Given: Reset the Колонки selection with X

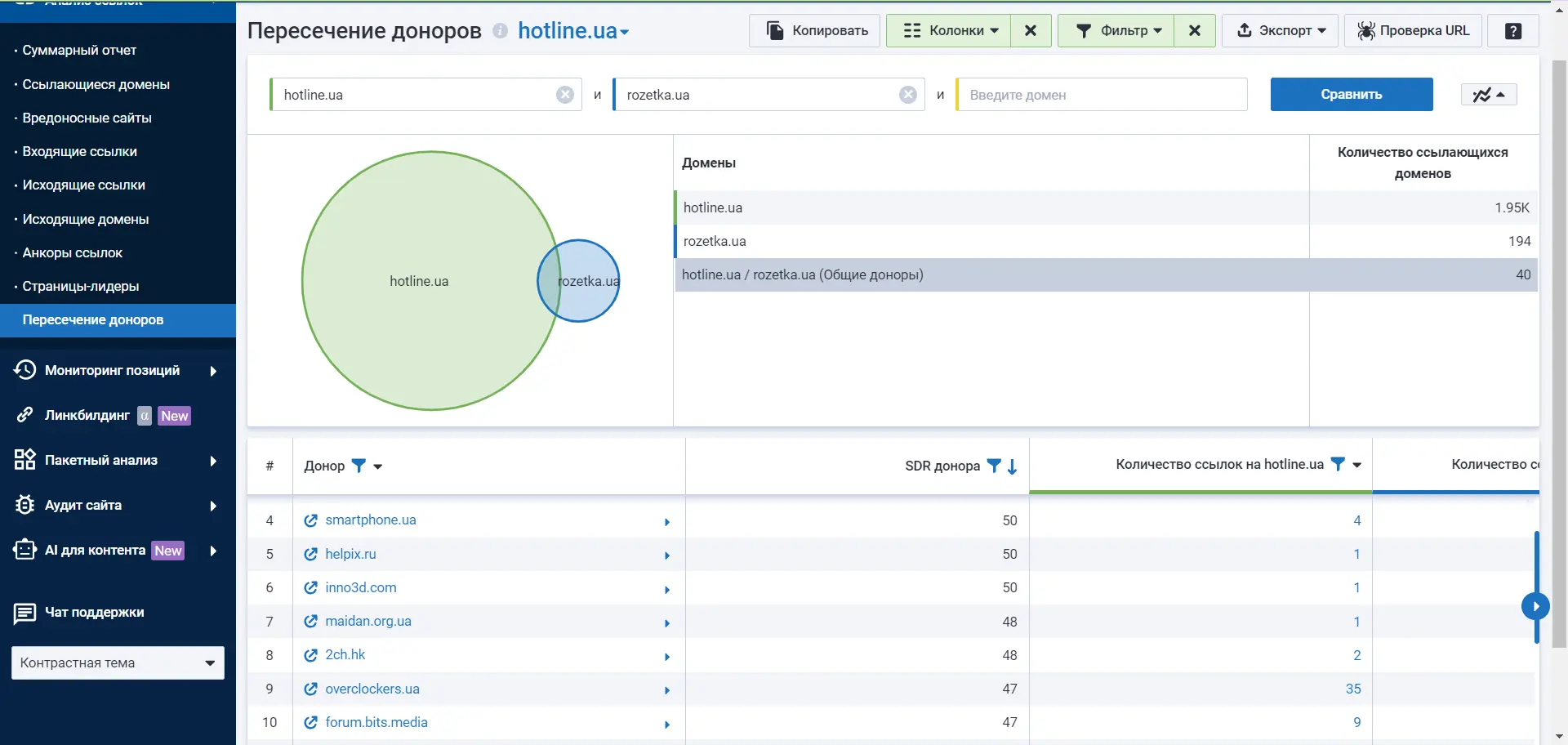Looking at the screenshot, I should (x=1031, y=31).
